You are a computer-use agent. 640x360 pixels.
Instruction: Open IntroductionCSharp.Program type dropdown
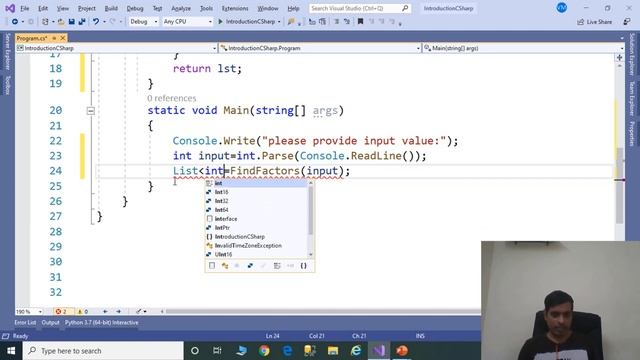click(320, 48)
